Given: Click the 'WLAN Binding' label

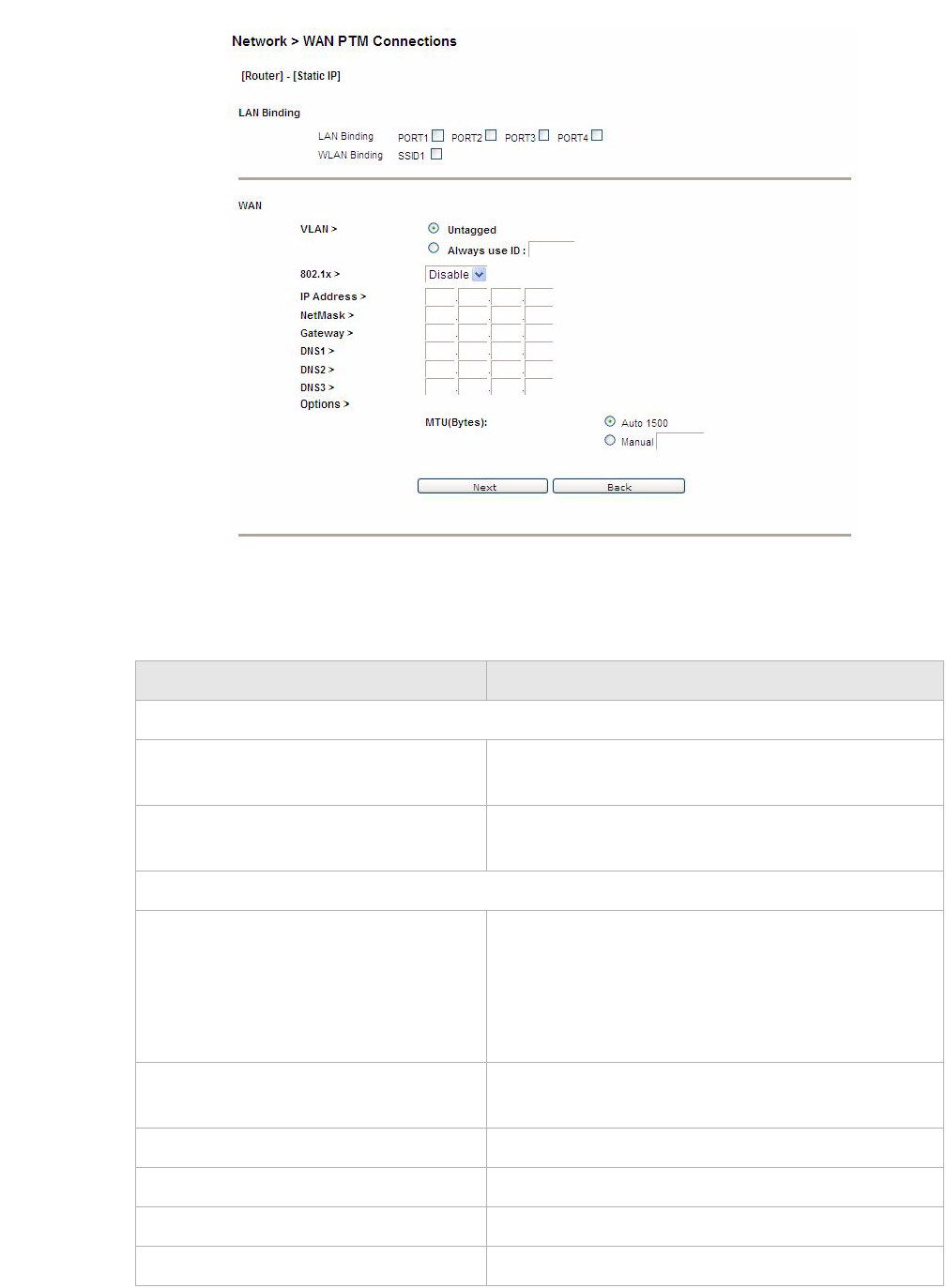Looking at the screenshot, I should click(x=350, y=155).
